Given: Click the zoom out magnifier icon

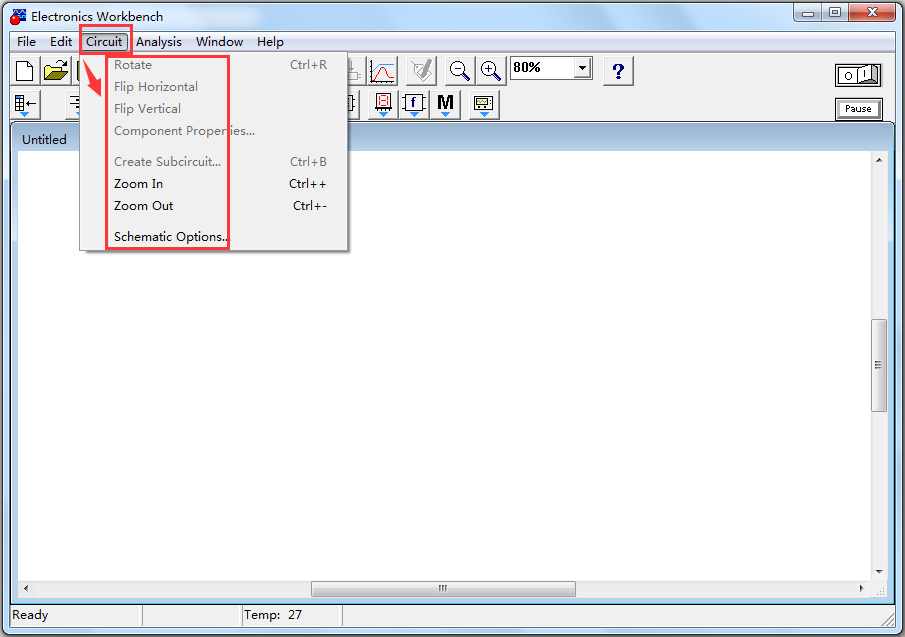Looking at the screenshot, I should pyautogui.click(x=460, y=71).
